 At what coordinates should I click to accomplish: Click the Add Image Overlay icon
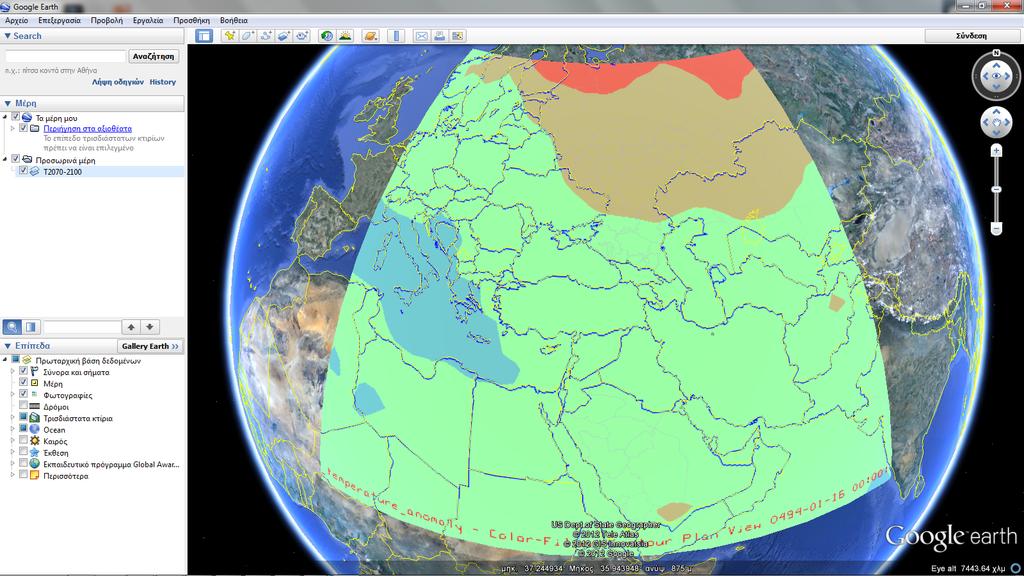(283, 36)
